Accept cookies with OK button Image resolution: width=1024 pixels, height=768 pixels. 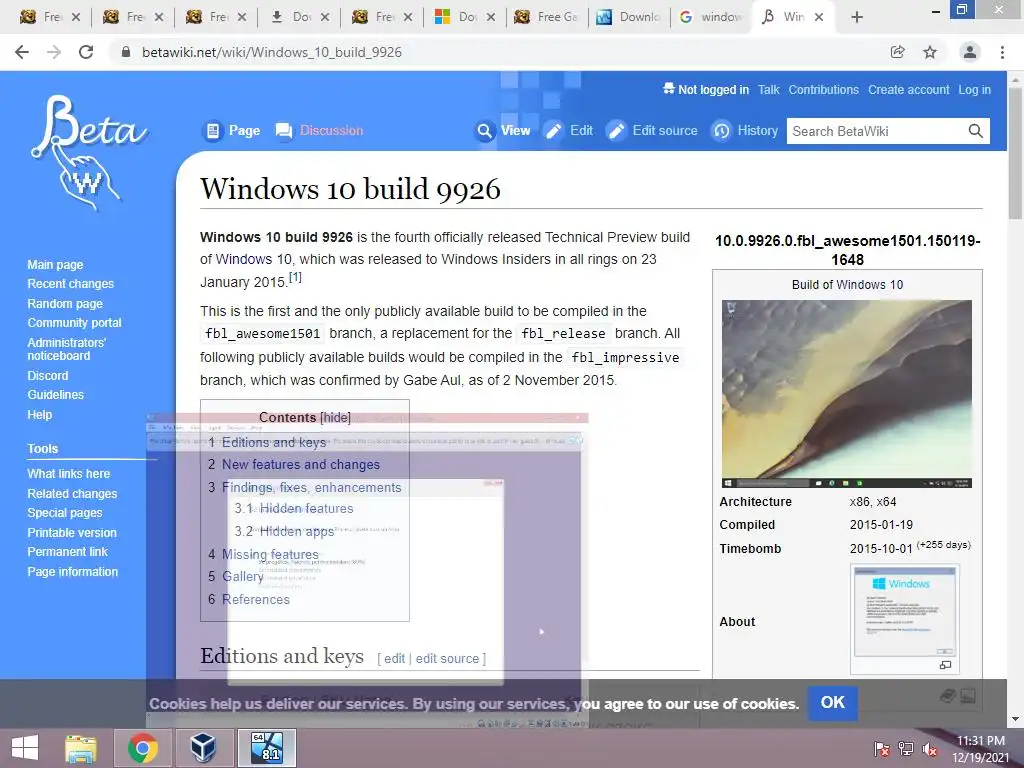click(x=833, y=703)
